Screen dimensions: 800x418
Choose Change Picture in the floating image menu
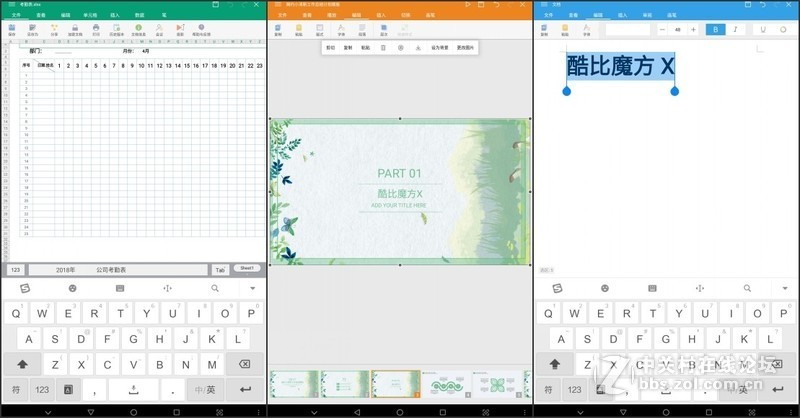pyautogui.click(x=465, y=47)
